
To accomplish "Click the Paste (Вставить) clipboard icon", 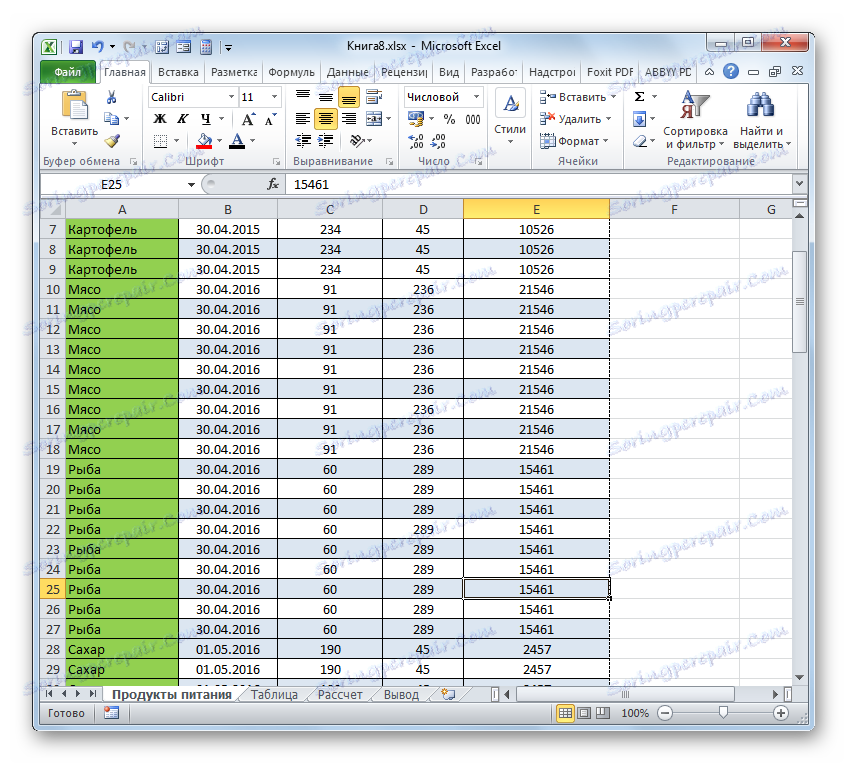I will point(75,105).
